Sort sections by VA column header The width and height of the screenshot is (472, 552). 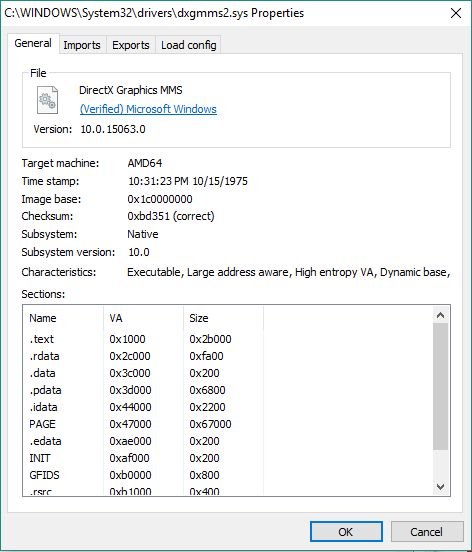tap(144, 318)
